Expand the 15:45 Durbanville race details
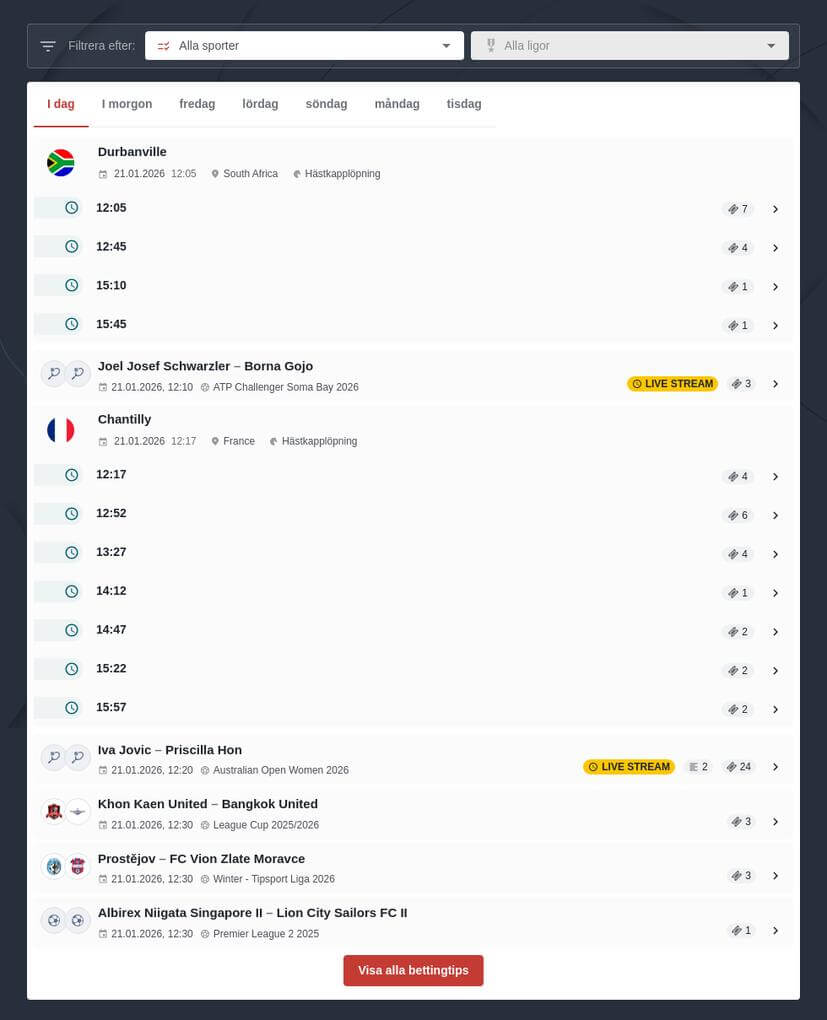The width and height of the screenshot is (827, 1020). (776, 325)
